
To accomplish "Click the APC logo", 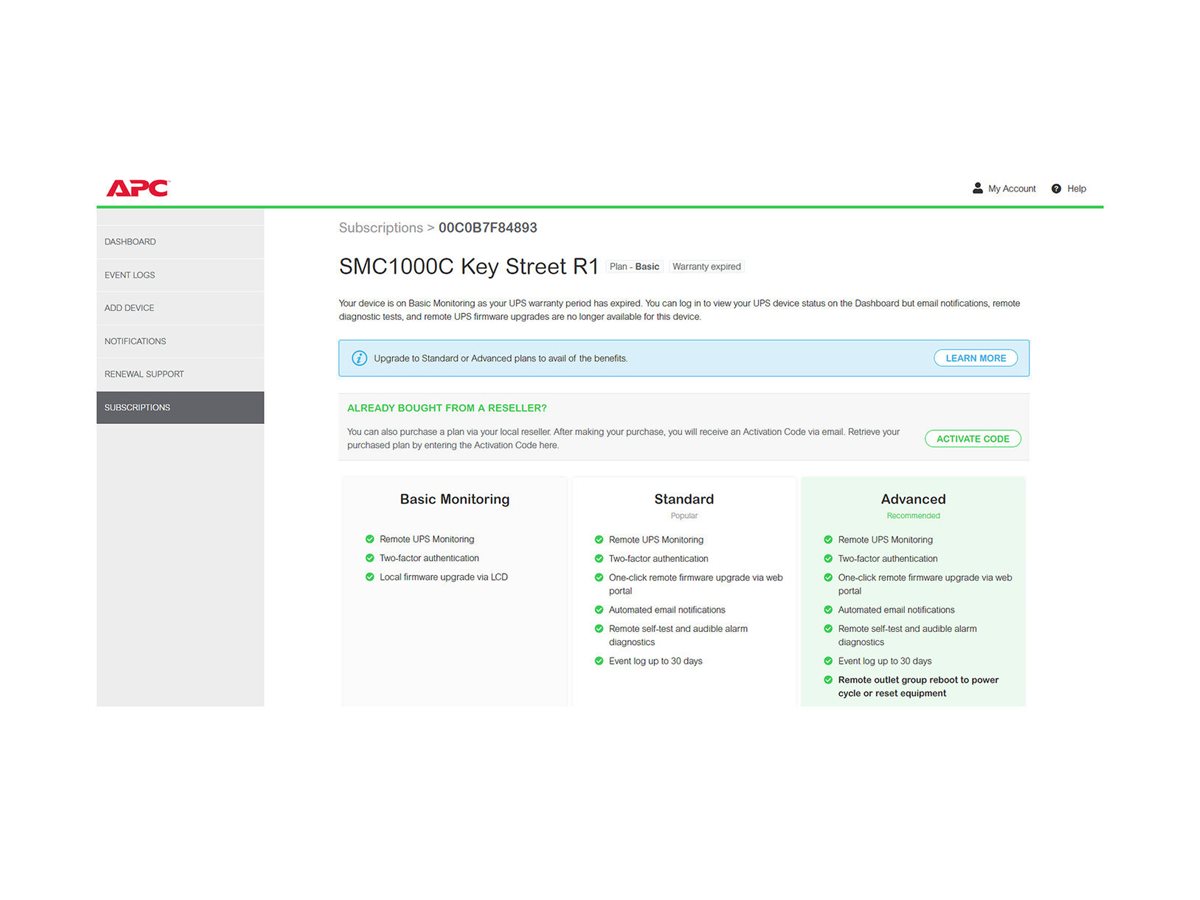I will (x=138, y=188).
